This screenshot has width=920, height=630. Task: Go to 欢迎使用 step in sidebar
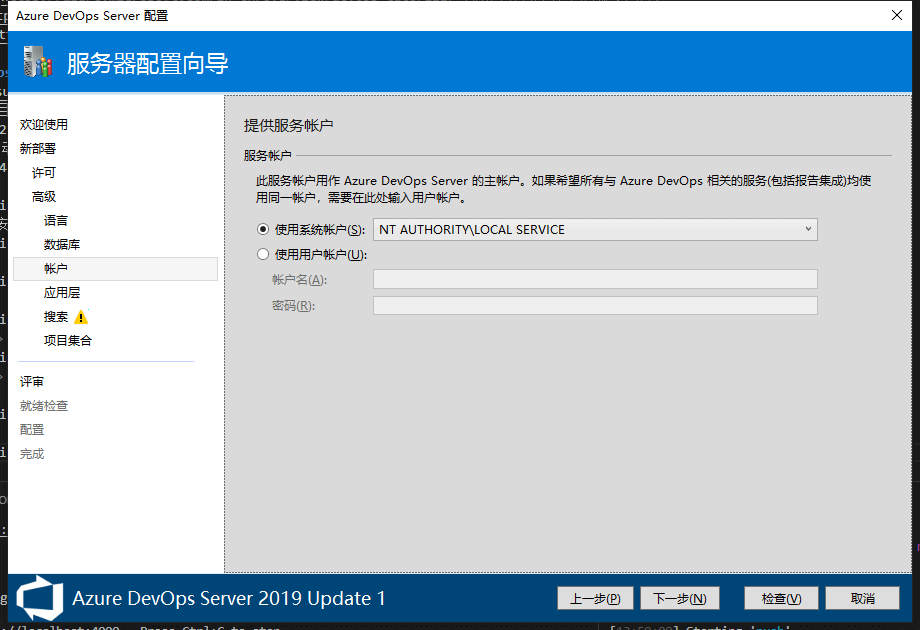pos(44,125)
